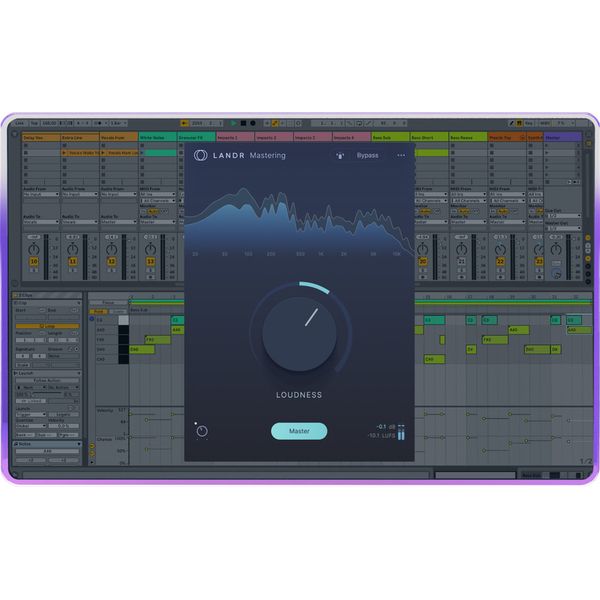Click the tempo value field
Viewport: 600px width, 600px height.
click(49, 123)
